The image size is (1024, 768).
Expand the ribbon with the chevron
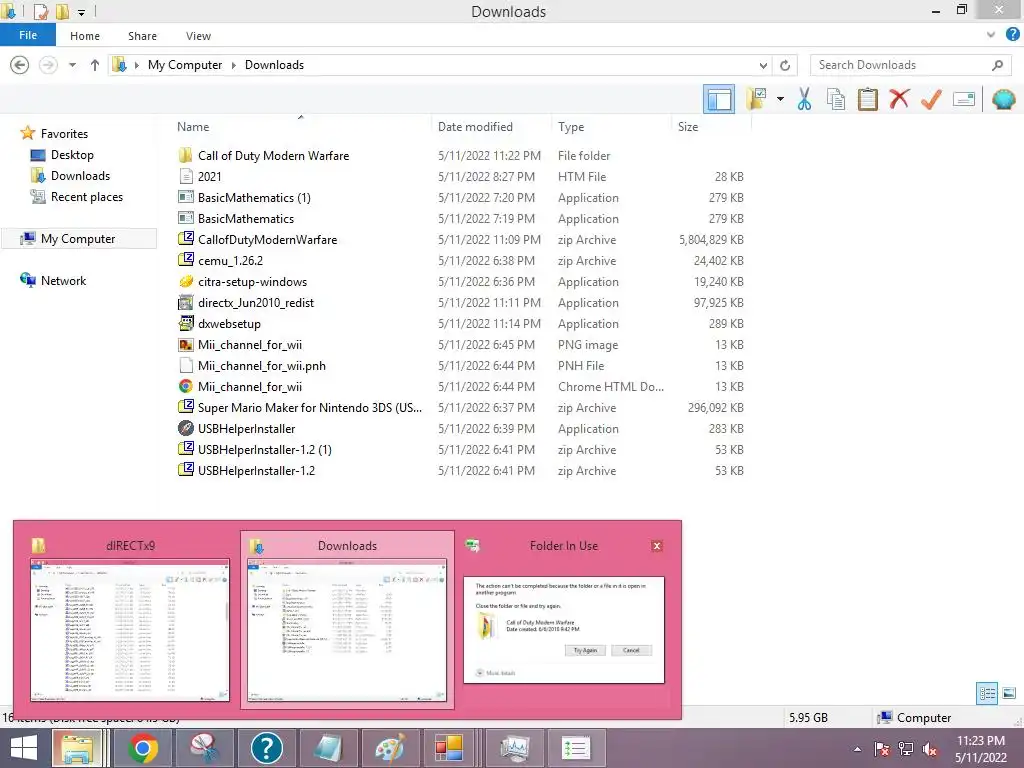coord(991,35)
